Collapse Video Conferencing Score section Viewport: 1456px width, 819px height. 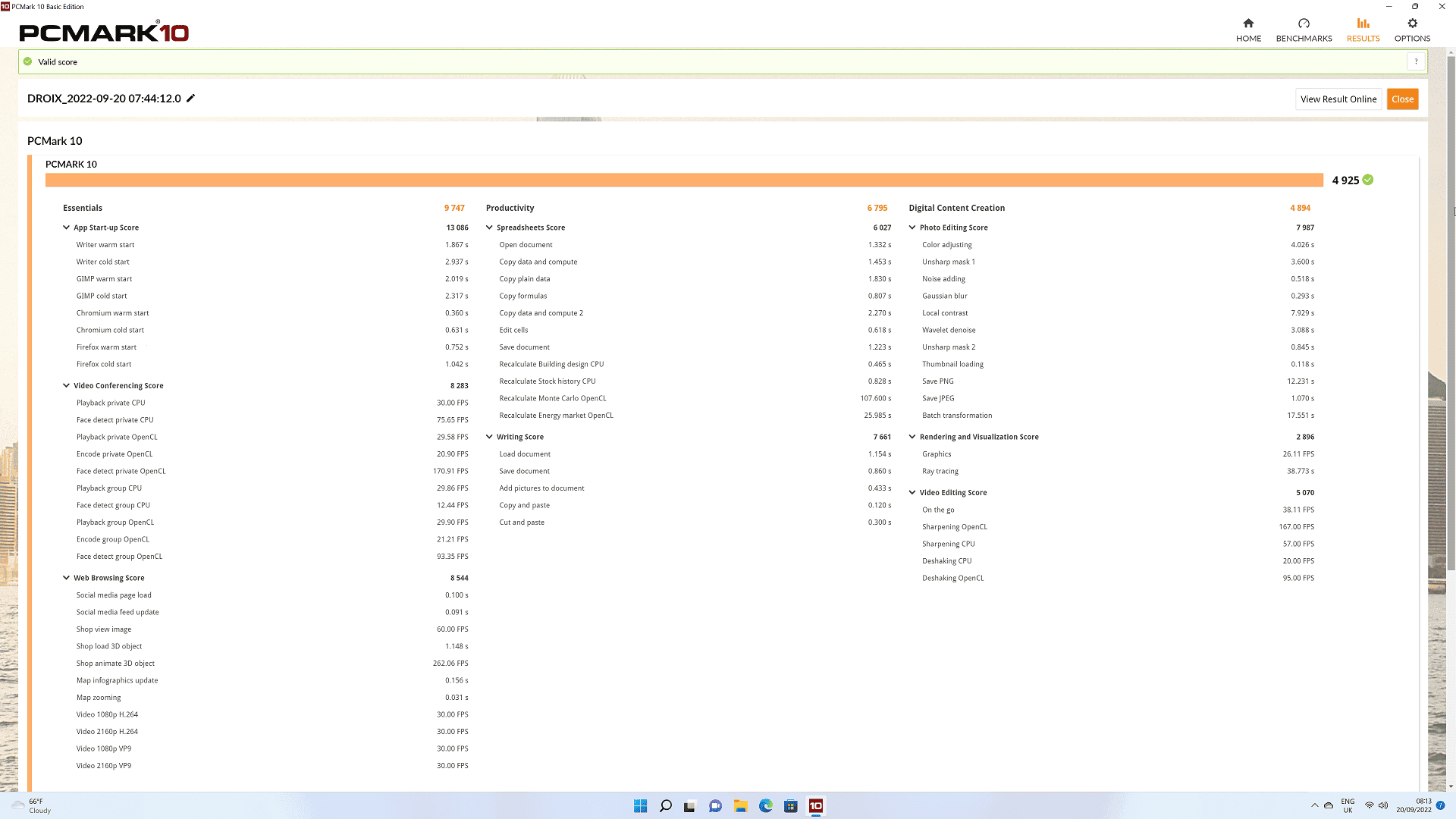pyautogui.click(x=67, y=385)
